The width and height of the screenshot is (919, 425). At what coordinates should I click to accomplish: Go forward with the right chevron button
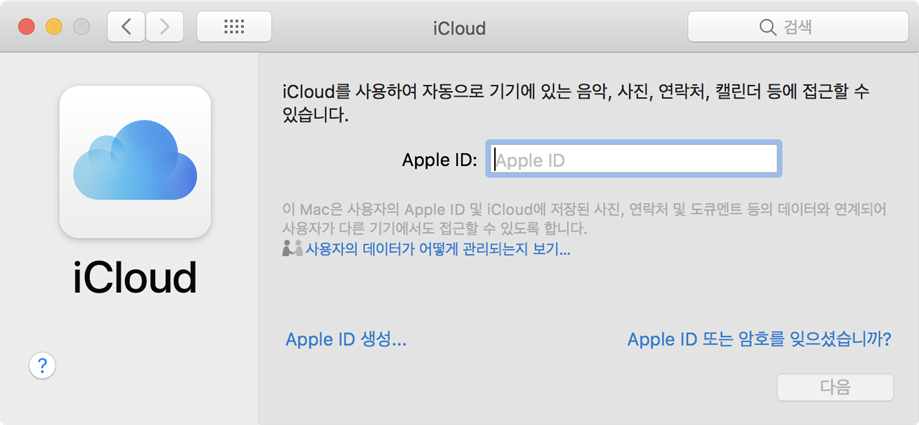click(165, 27)
